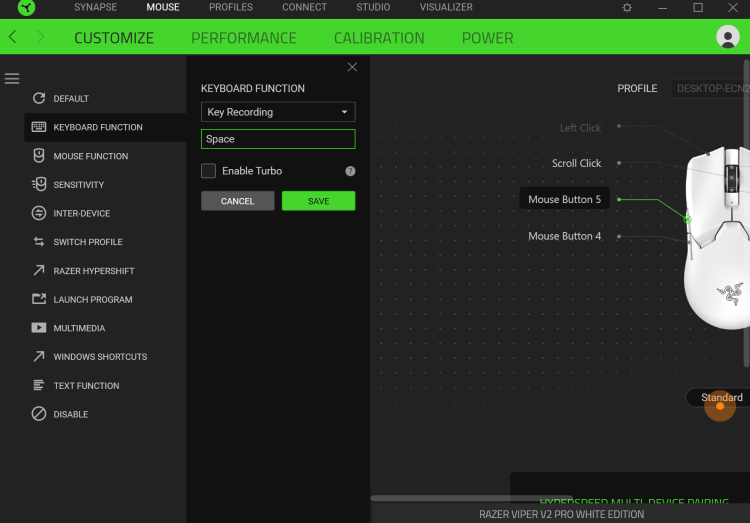Switch to the Performance tab

pyautogui.click(x=244, y=38)
